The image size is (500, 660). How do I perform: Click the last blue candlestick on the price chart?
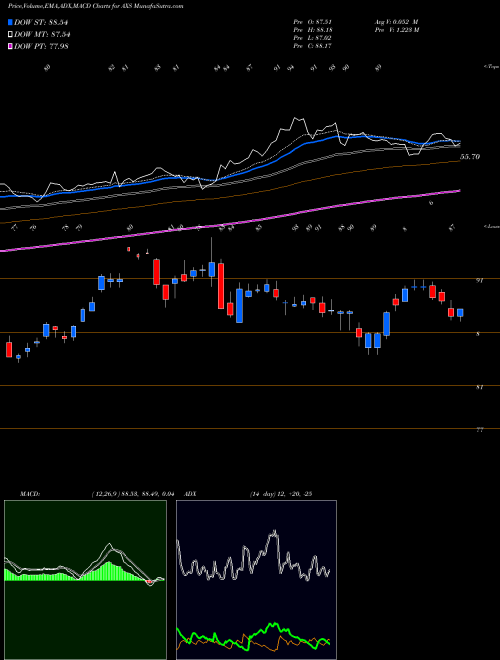(x=460, y=313)
